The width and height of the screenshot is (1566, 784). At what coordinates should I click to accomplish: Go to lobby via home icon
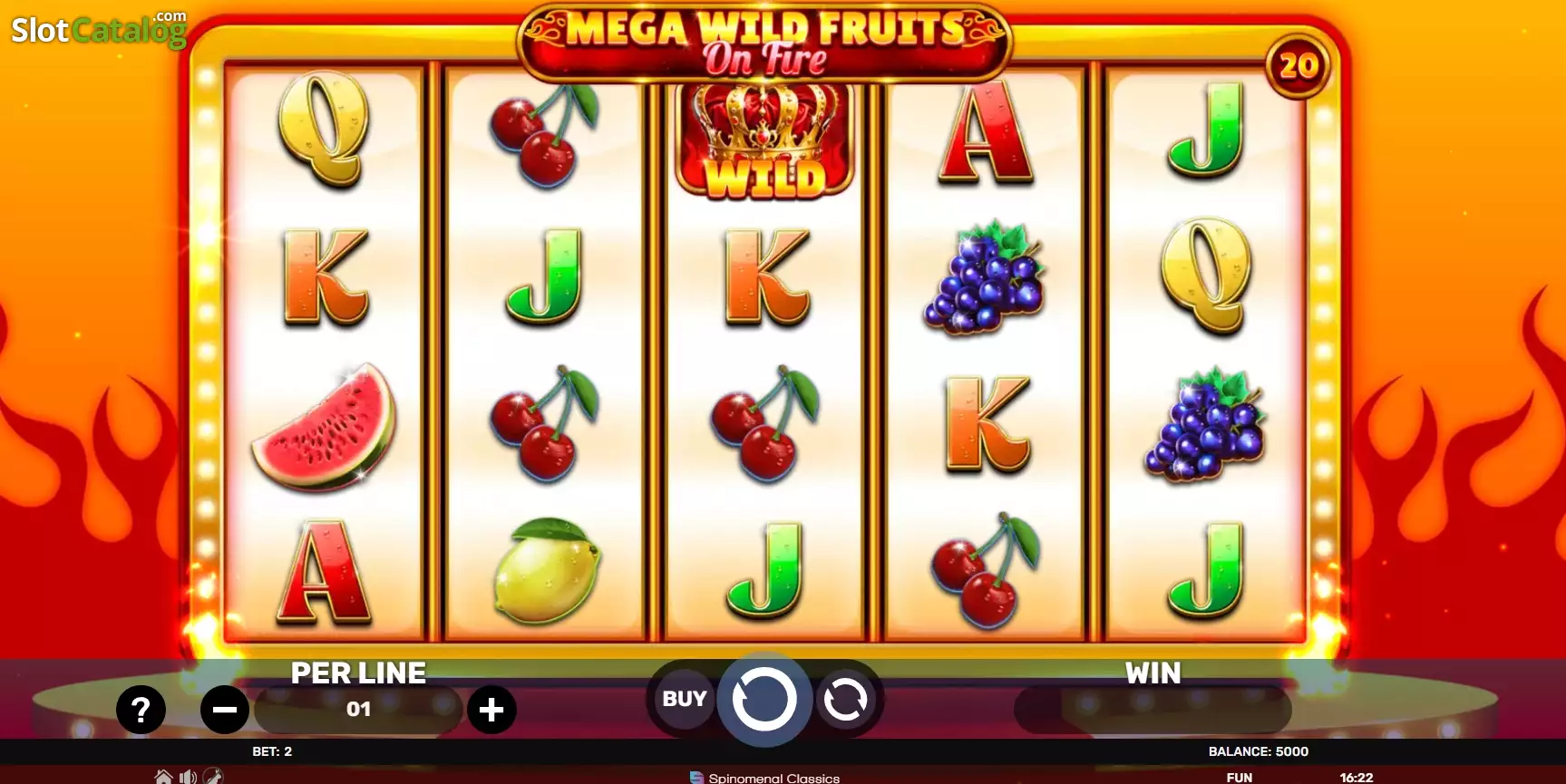[x=164, y=777]
